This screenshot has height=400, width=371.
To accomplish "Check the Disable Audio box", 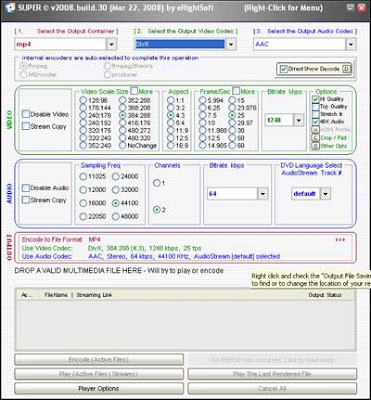I will point(26,188).
